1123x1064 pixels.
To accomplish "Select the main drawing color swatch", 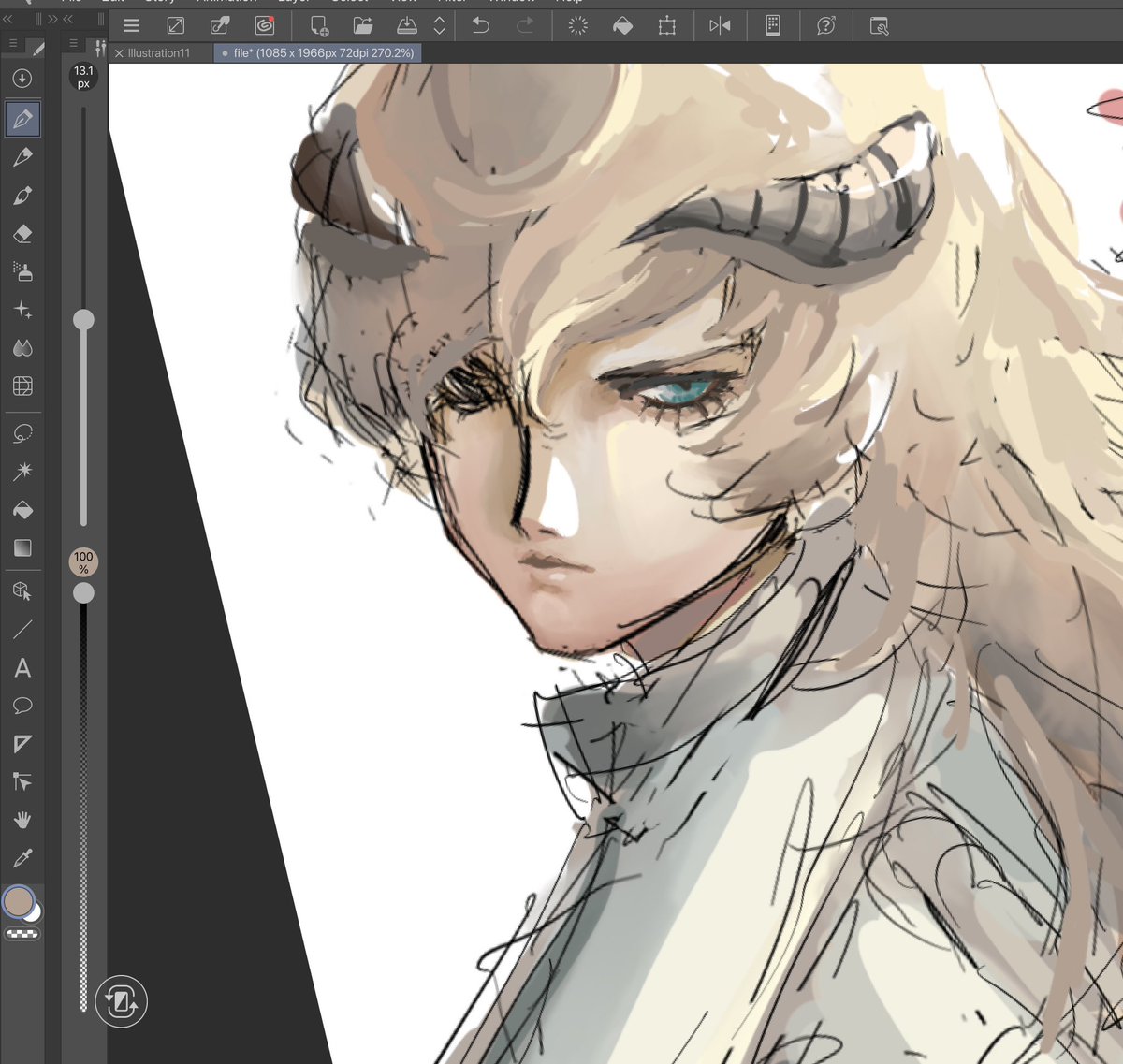I will coord(18,901).
